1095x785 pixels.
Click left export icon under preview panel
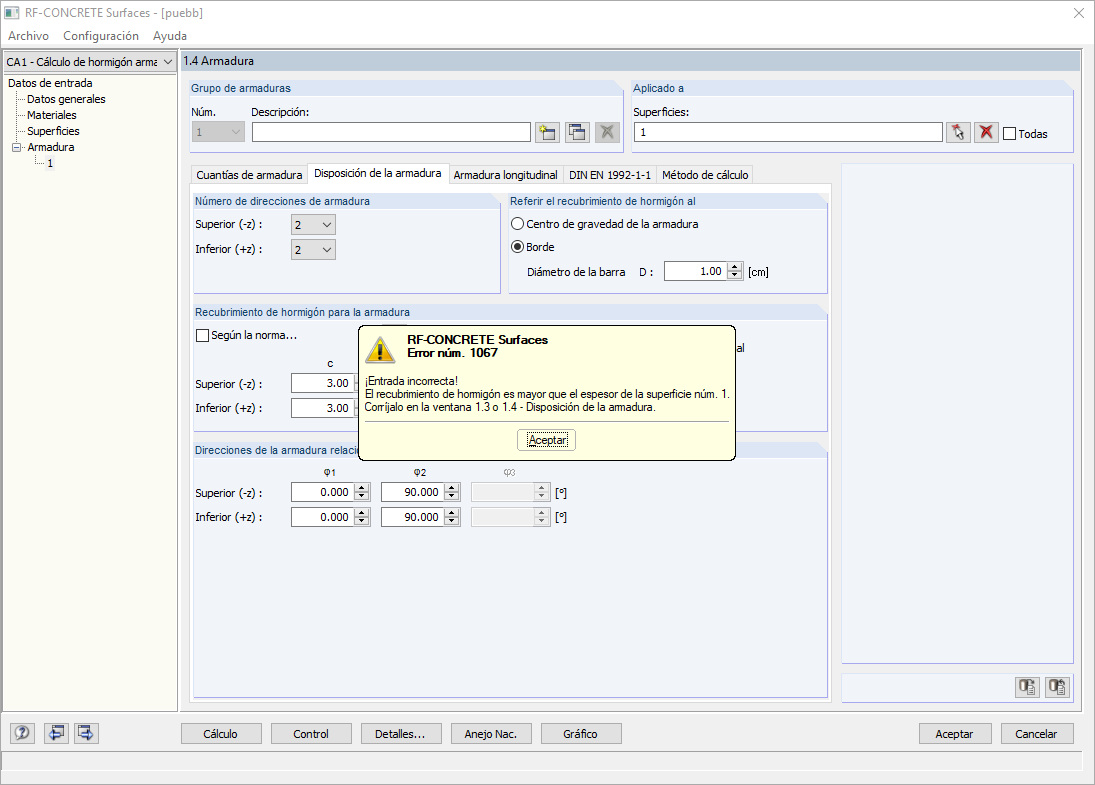pos(1027,687)
